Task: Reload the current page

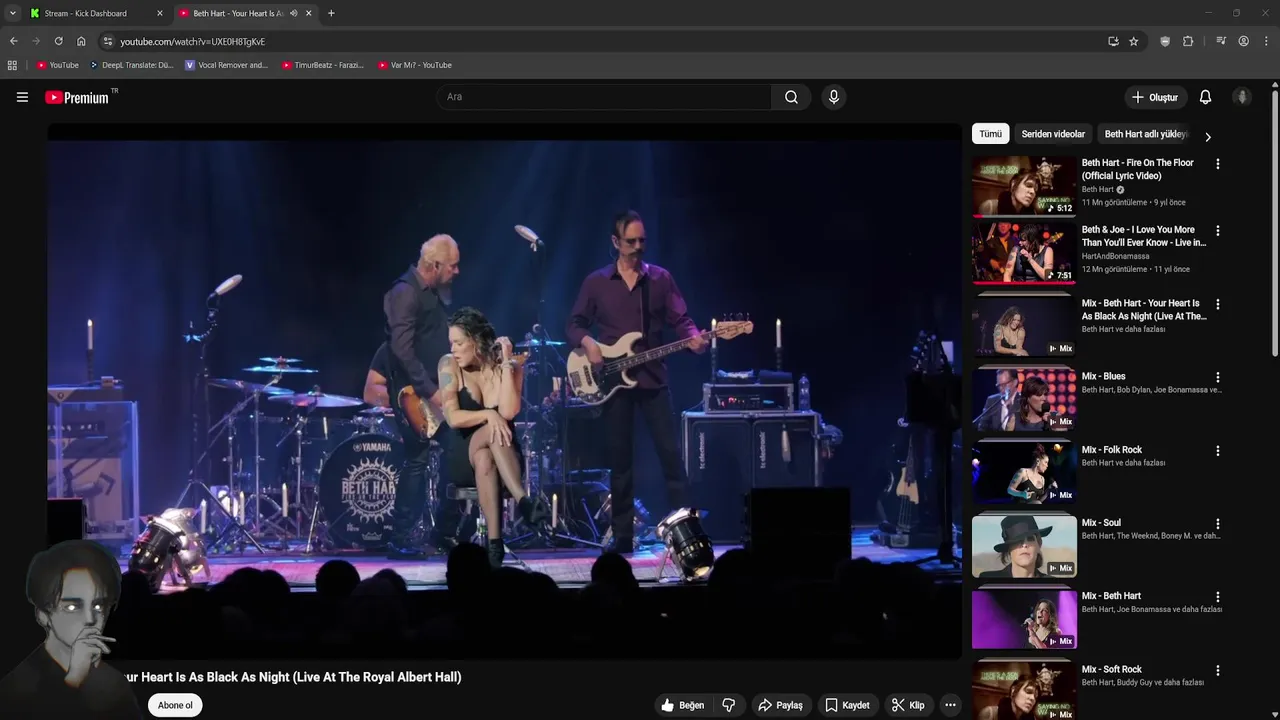Action: (58, 41)
